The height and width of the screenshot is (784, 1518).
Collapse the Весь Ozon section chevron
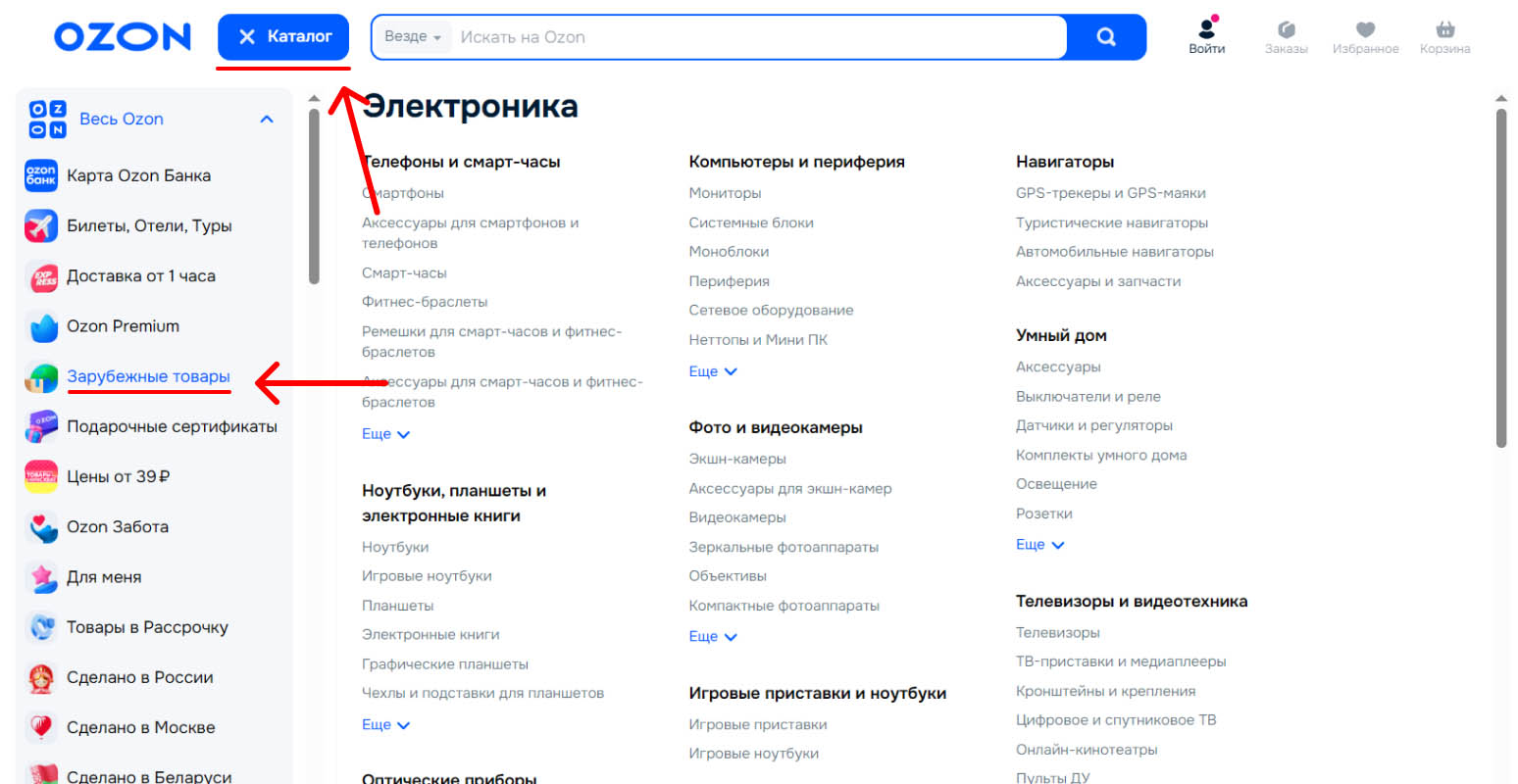pos(267,120)
